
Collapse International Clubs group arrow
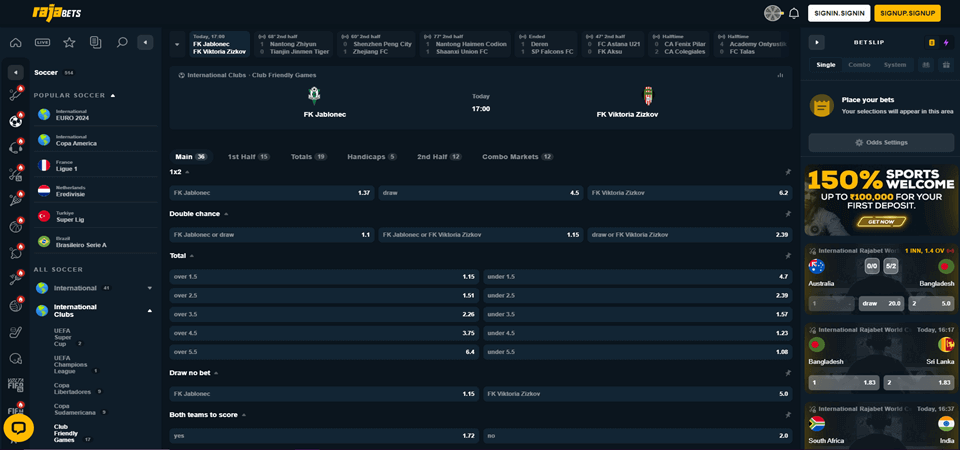[x=149, y=311]
